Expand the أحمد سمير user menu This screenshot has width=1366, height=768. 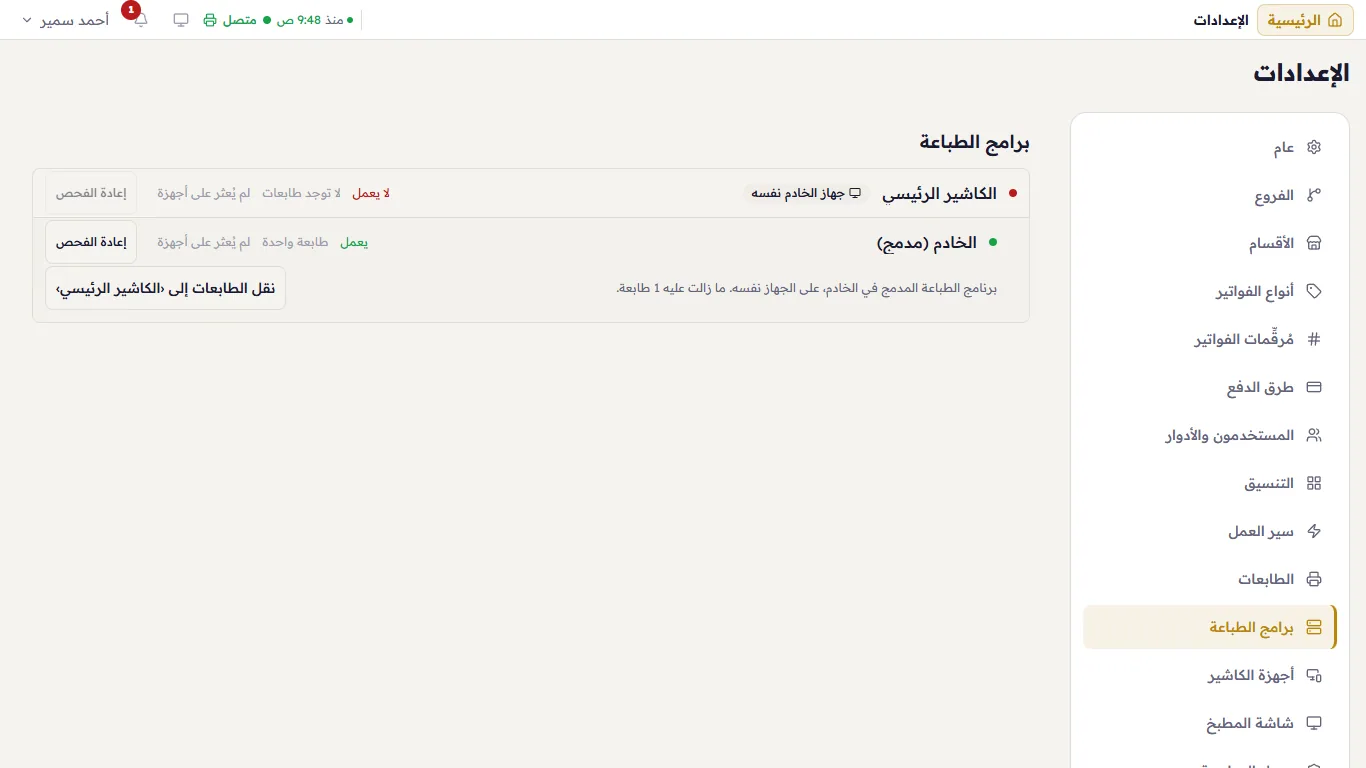(66, 20)
